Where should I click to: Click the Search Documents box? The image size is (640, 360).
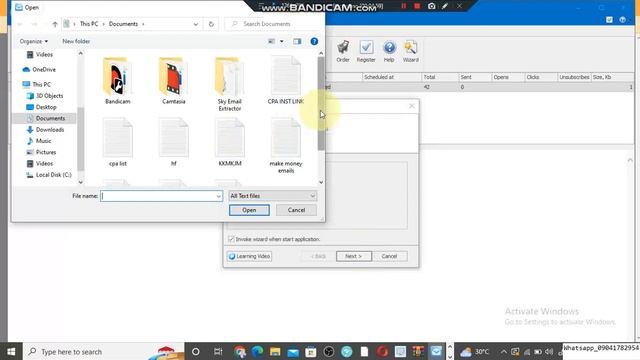pos(273,24)
